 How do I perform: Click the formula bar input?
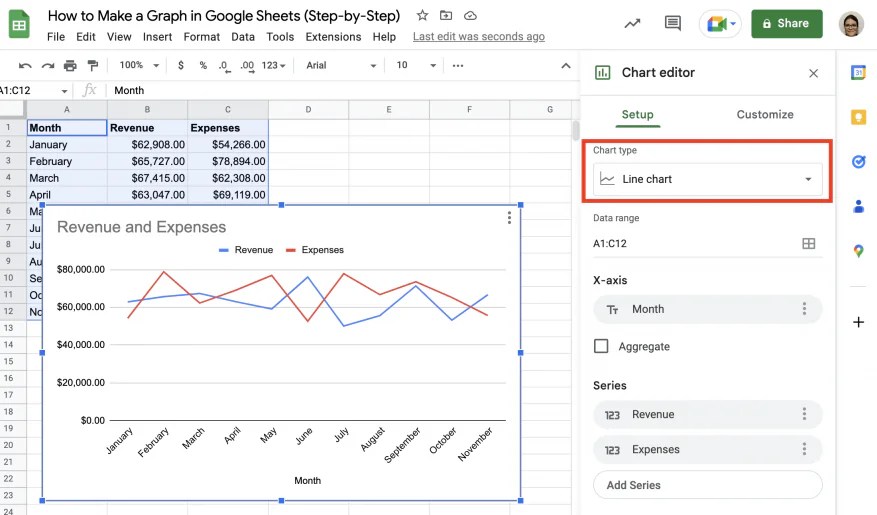(341, 91)
